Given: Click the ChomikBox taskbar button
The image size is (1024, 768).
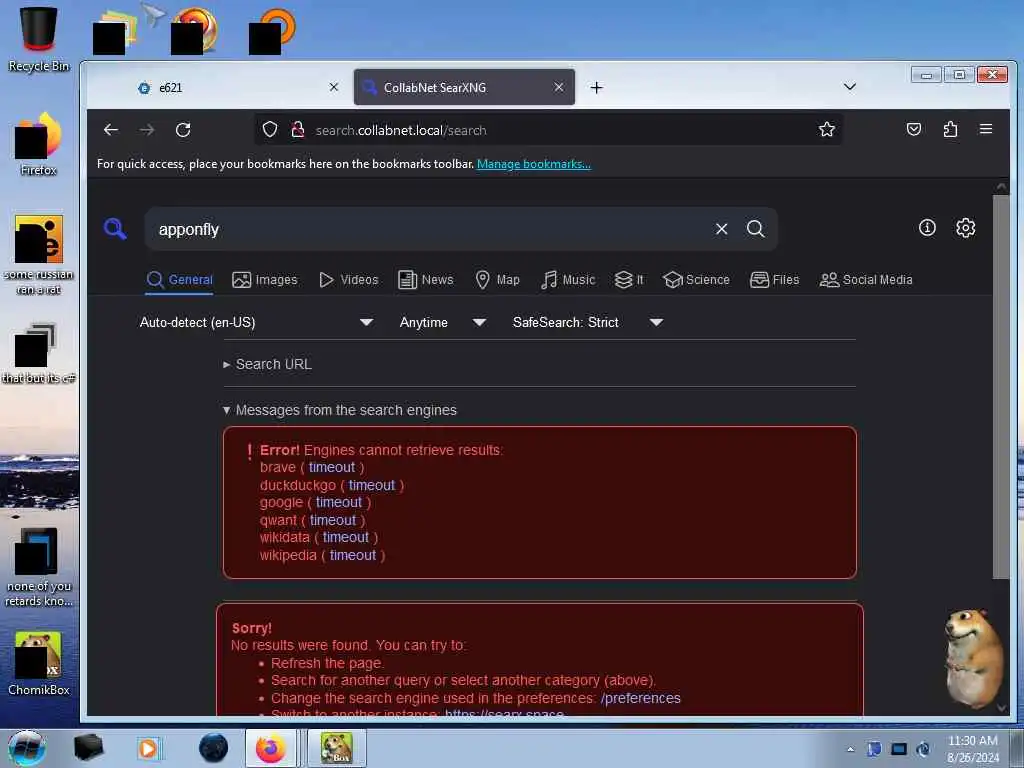Looking at the screenshot, I should (x=337, y=748).
